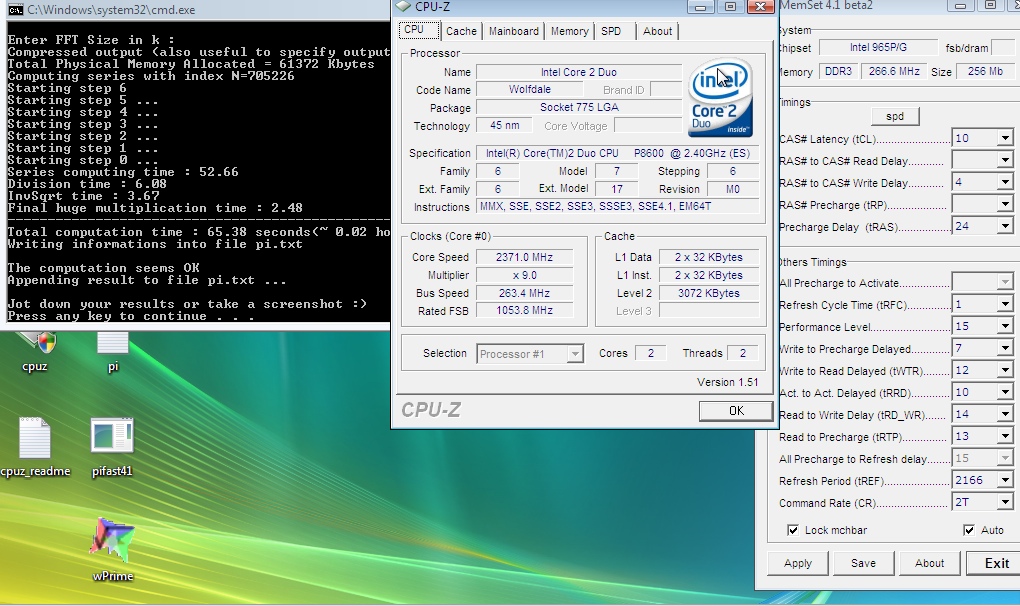Click the Technology value 45 nm

pyautogui.click(x=504, y=125)
